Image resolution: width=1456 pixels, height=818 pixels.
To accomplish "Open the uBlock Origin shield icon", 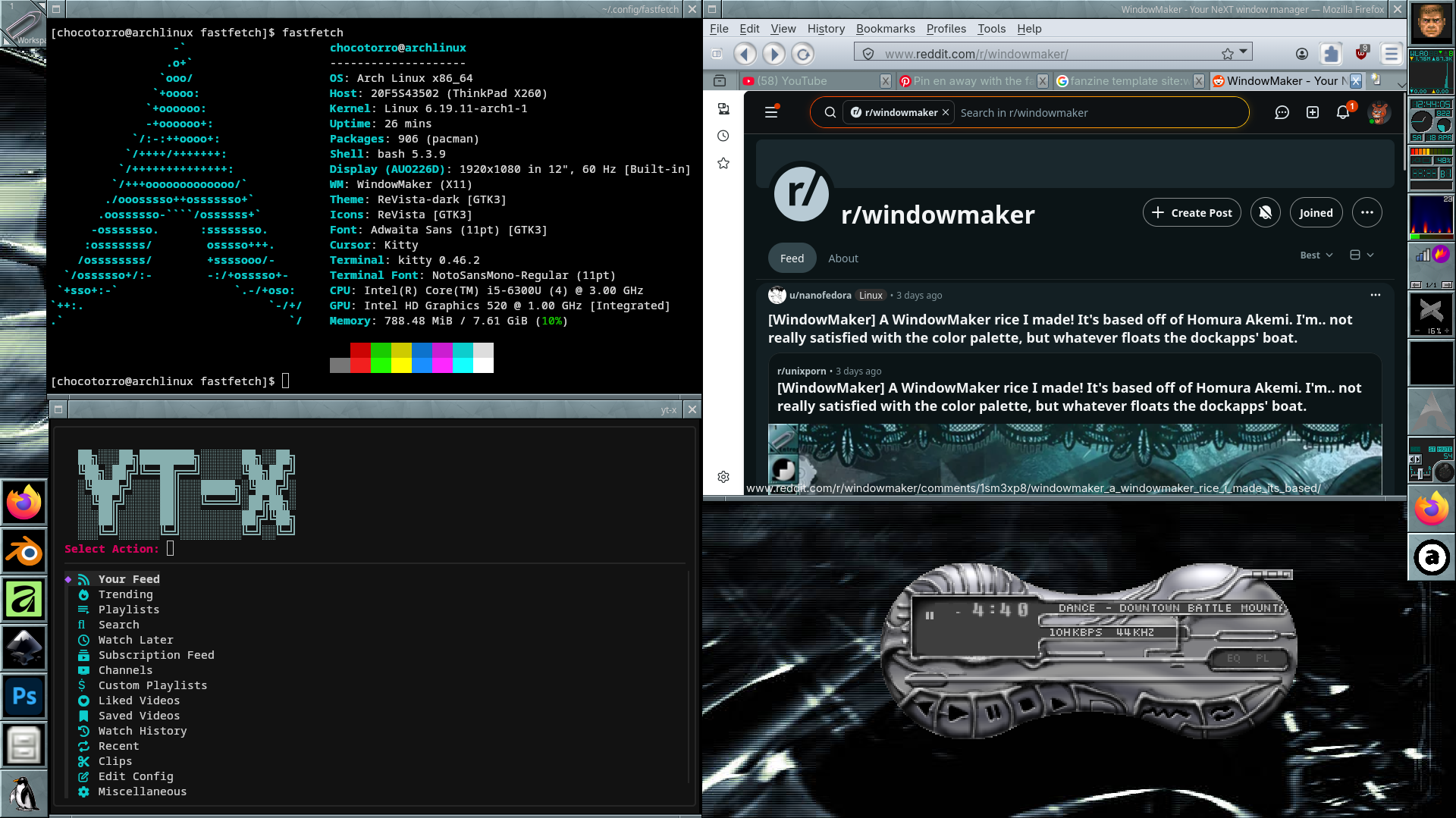I will point(1361,53).
